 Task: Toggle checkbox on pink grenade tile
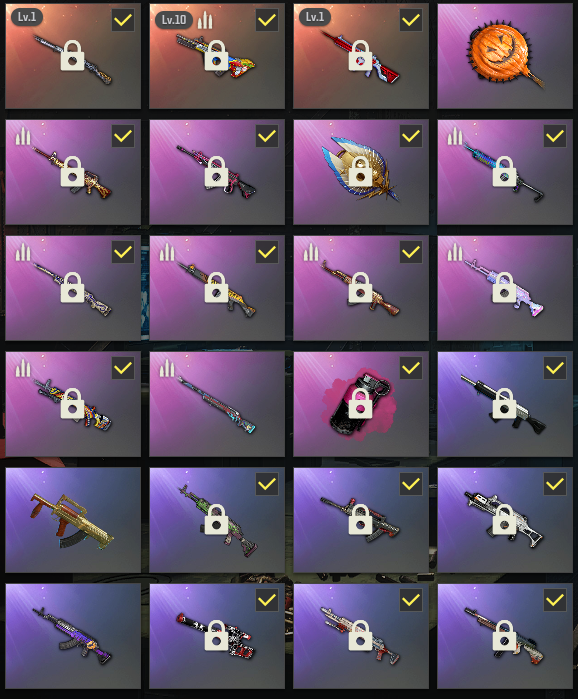coord(411,368)
